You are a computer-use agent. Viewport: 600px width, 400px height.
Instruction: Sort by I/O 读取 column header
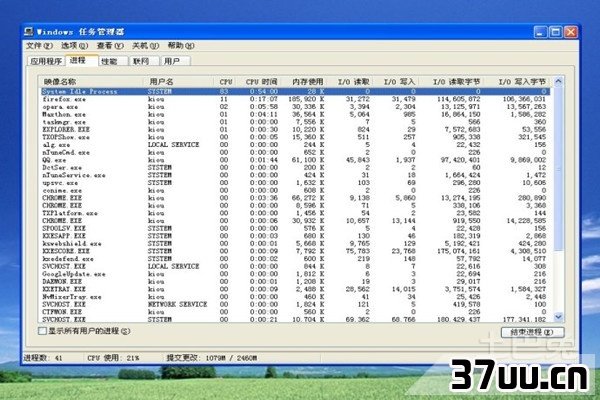point(351,82)
